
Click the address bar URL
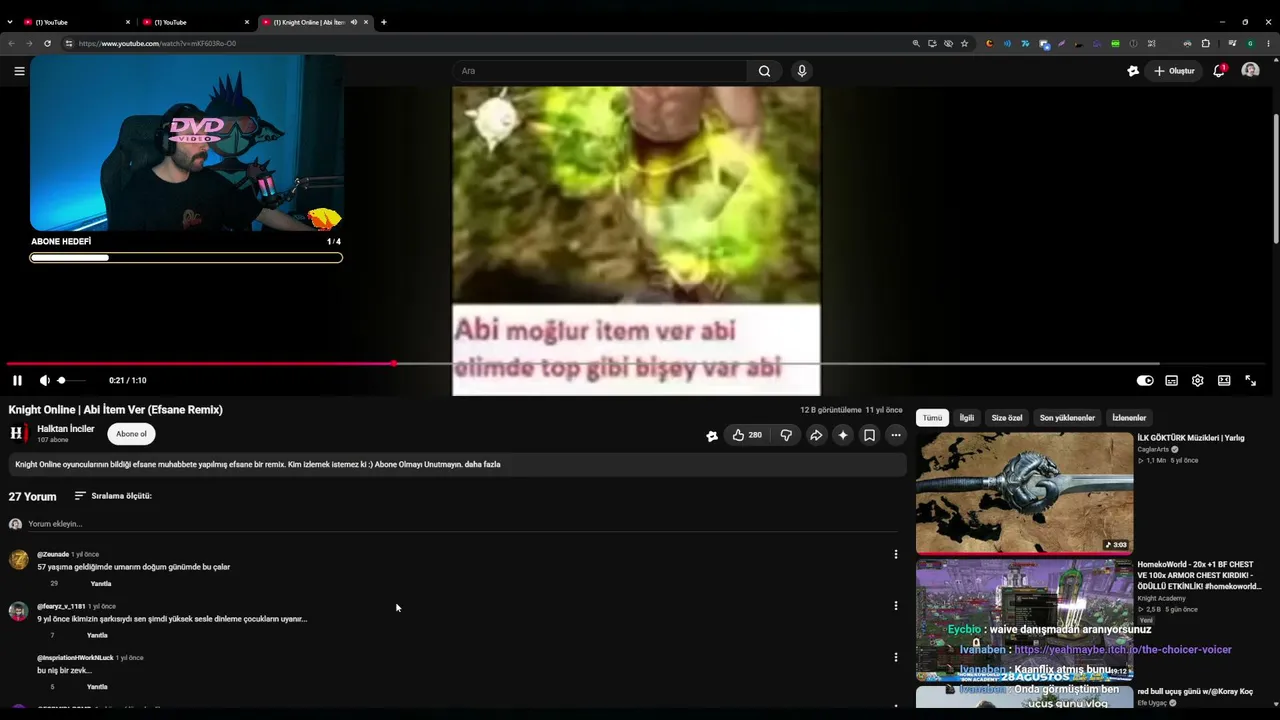[157, 43]
